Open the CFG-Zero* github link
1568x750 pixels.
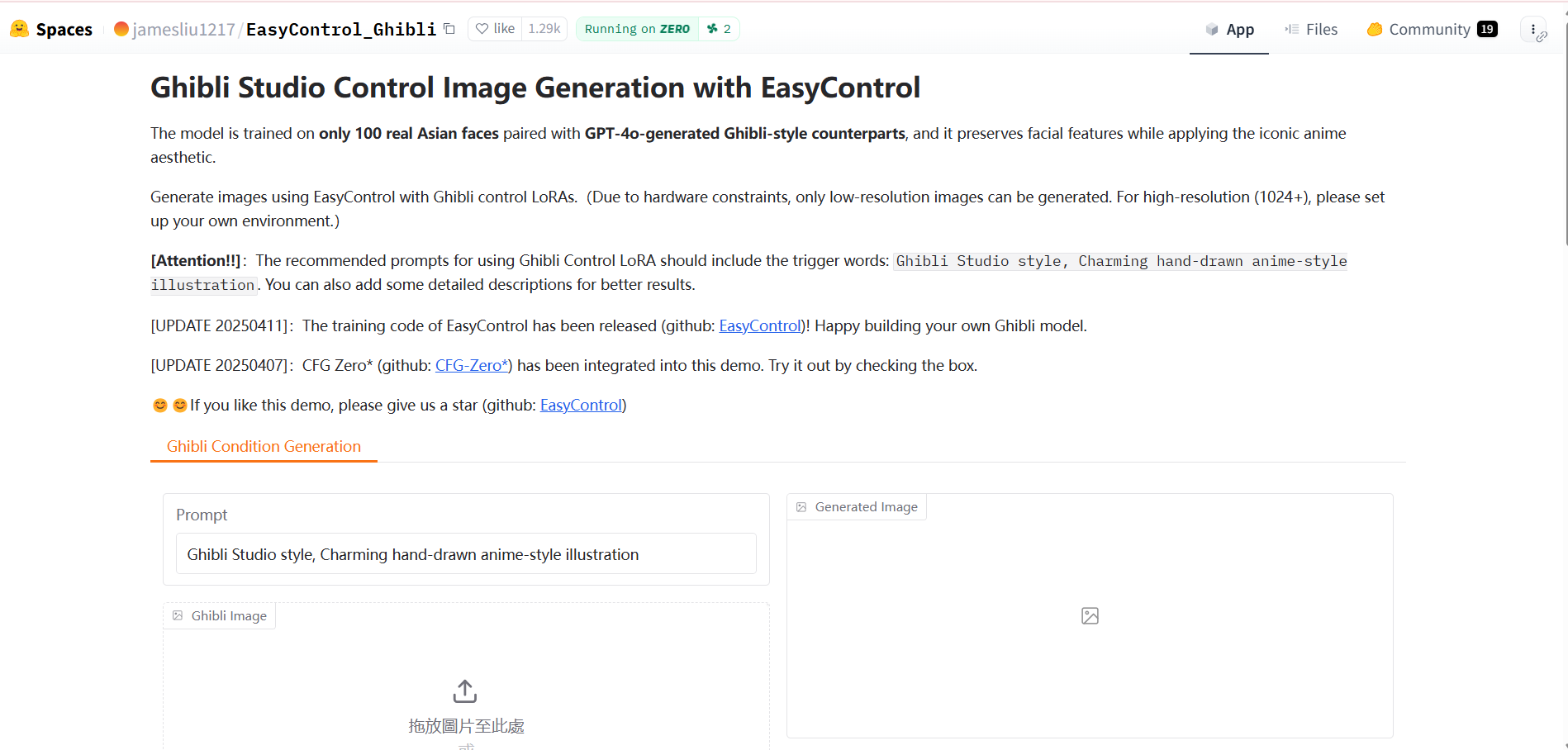472,365
